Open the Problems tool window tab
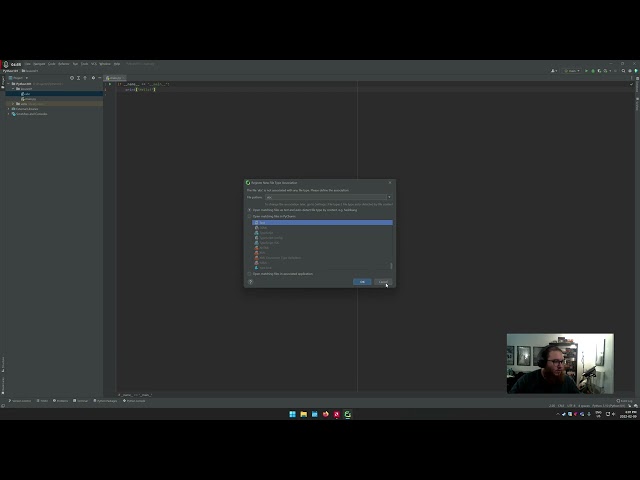The height and width of the screenshot is (480, 640). 60,401
